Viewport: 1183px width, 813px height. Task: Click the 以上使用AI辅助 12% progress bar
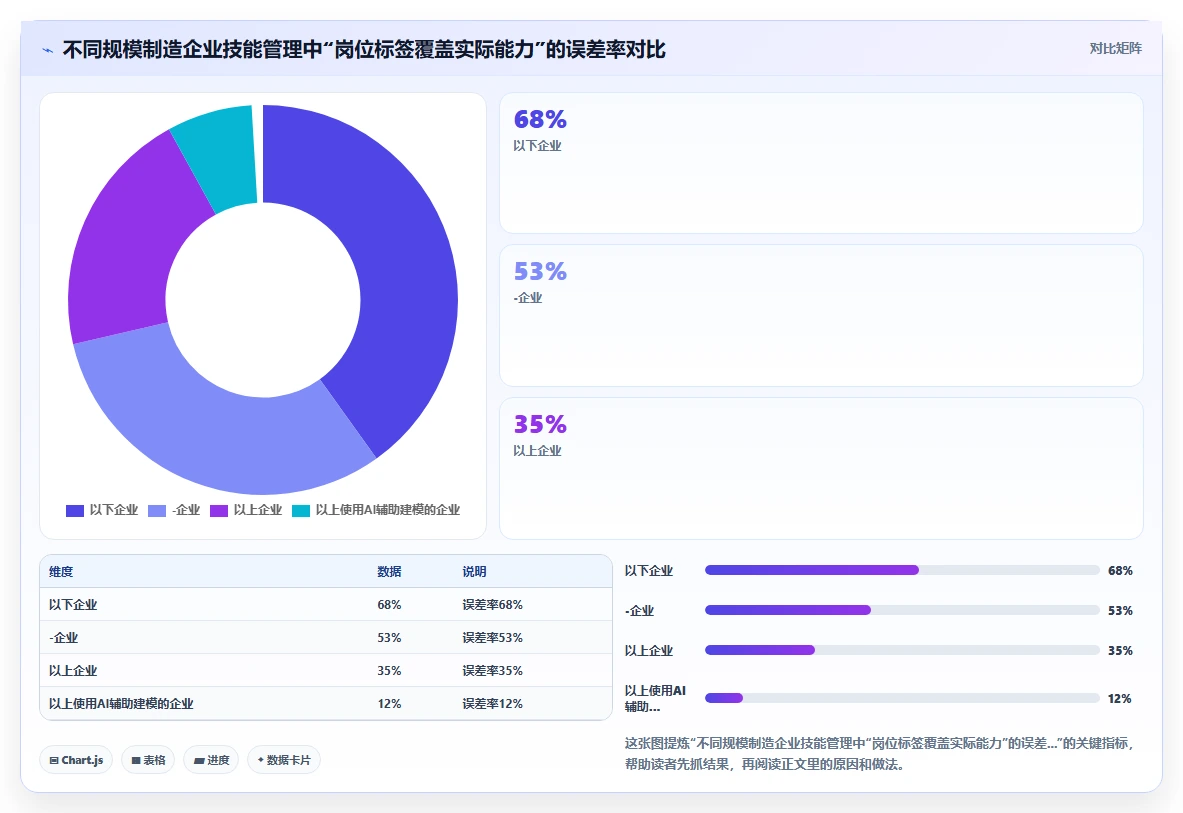point(902,698)
